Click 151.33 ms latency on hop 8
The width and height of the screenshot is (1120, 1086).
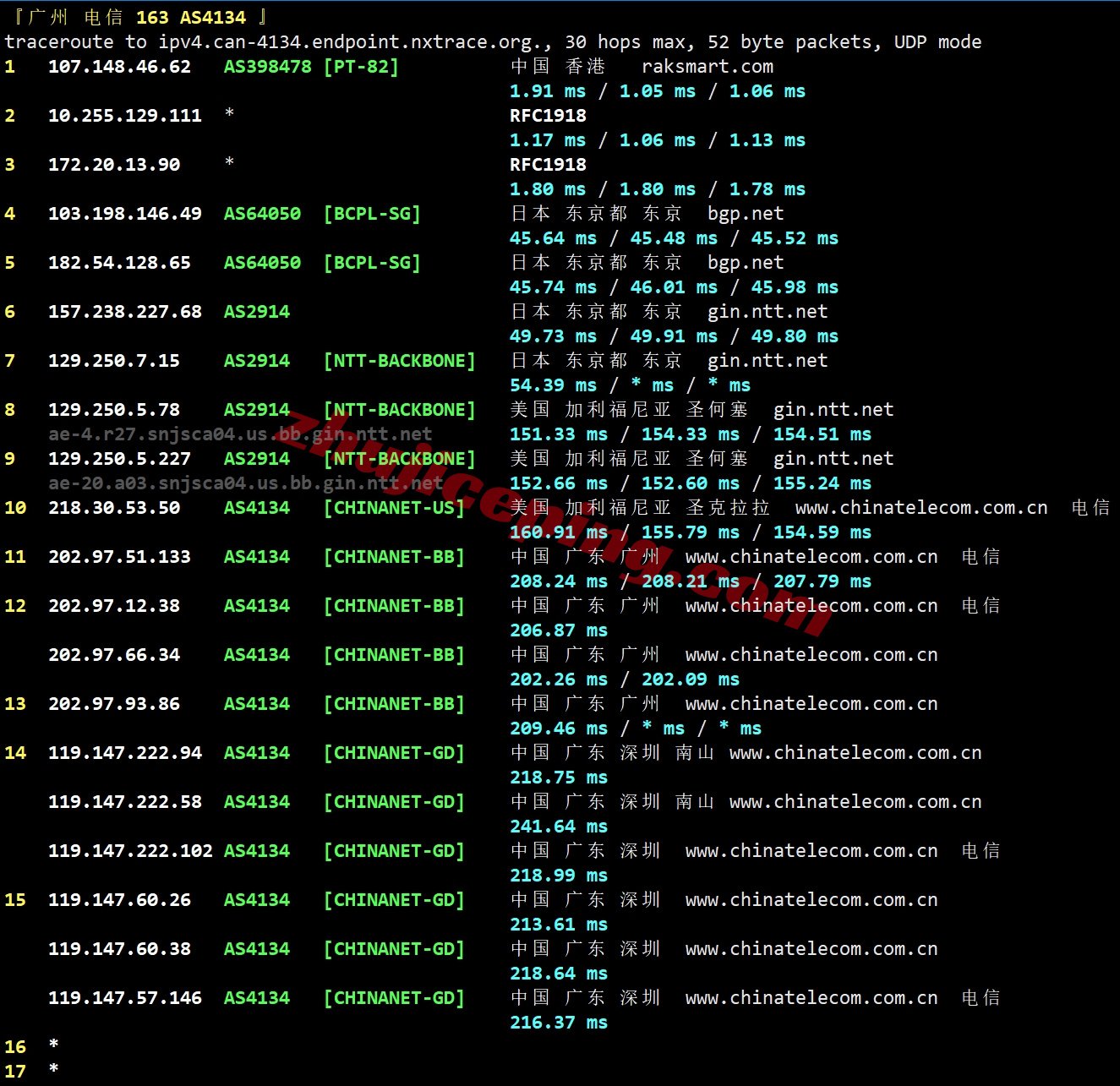559,434
